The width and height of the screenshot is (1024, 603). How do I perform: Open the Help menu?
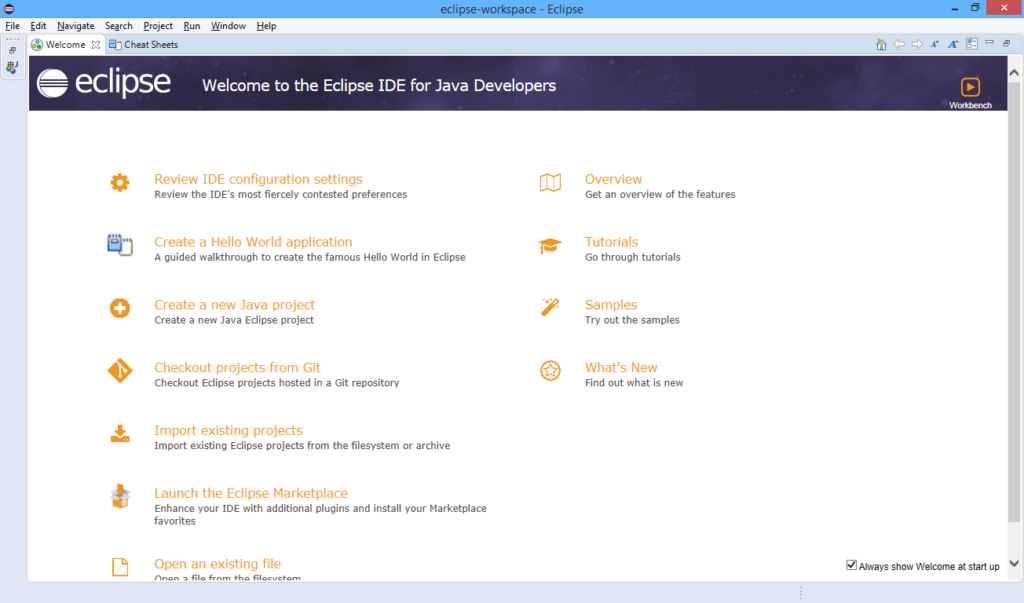point(266,25)
